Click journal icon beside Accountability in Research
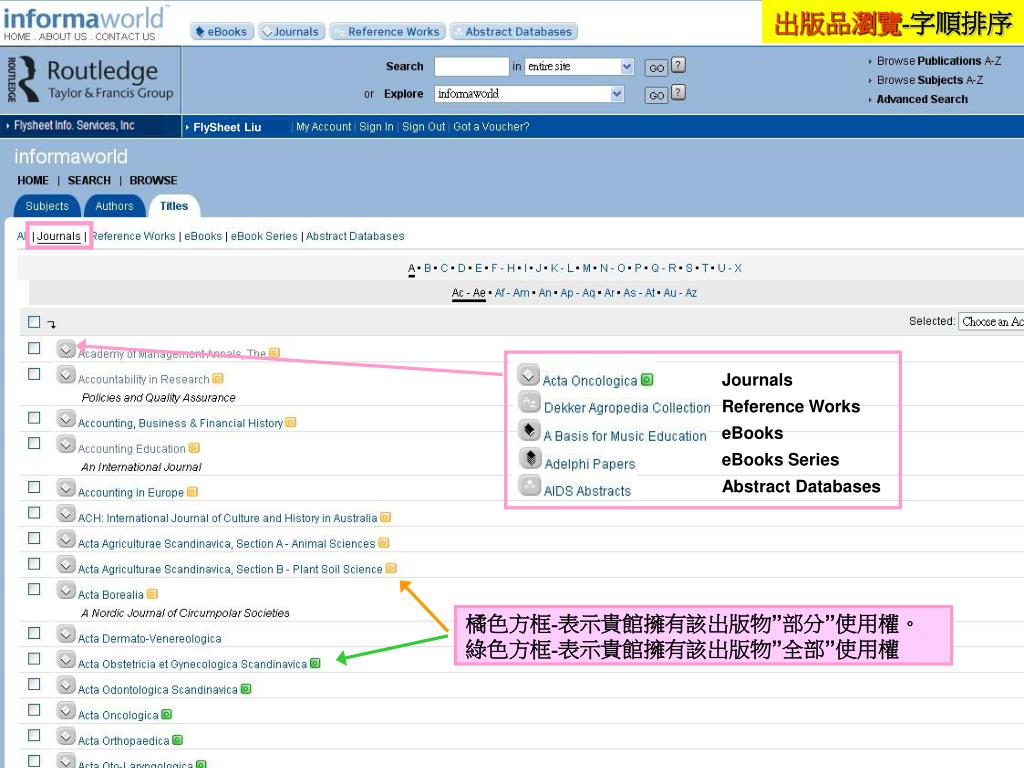Viewport: 1024px width, 768px height. [x=66, y=374]
